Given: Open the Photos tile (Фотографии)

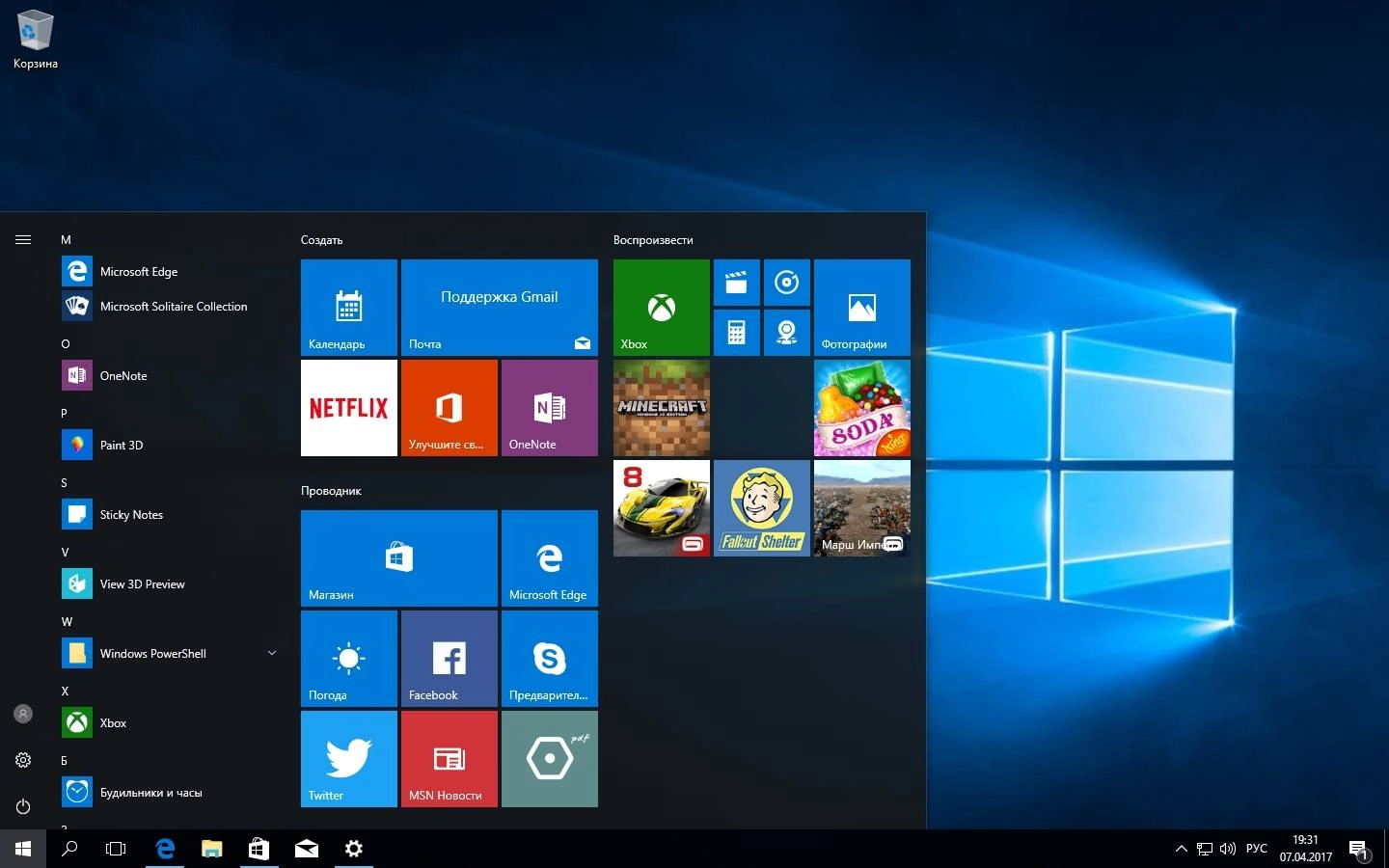Looking at the screenshot, I should coord(862,307).
